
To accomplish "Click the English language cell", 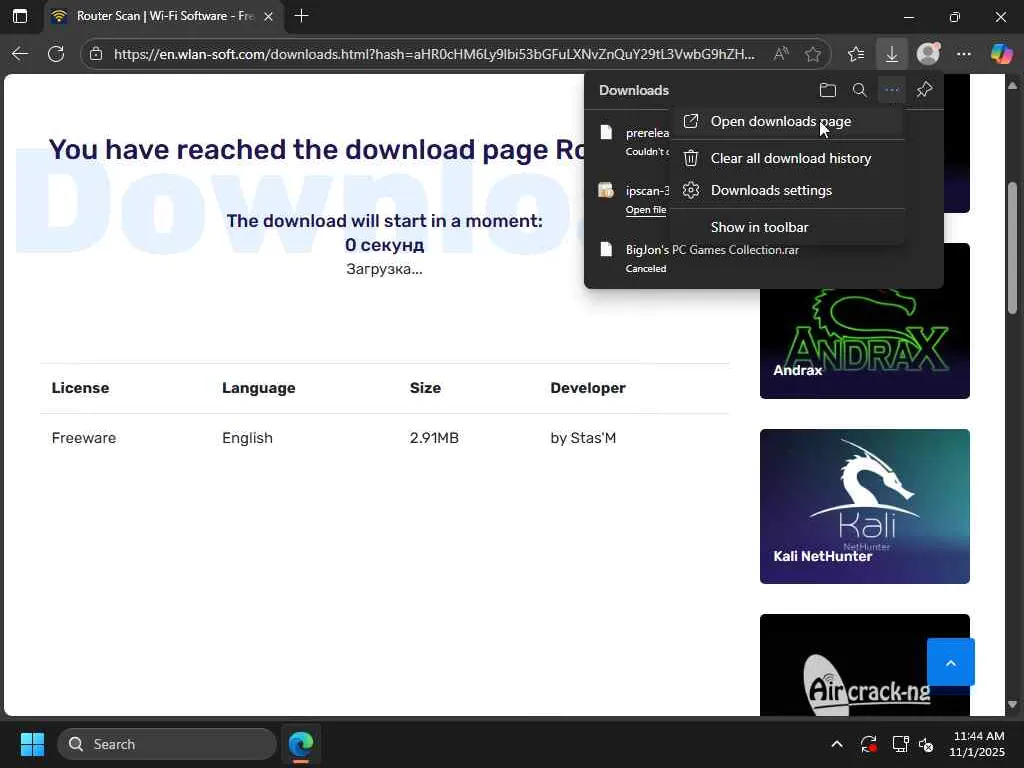I will [248, 438].
